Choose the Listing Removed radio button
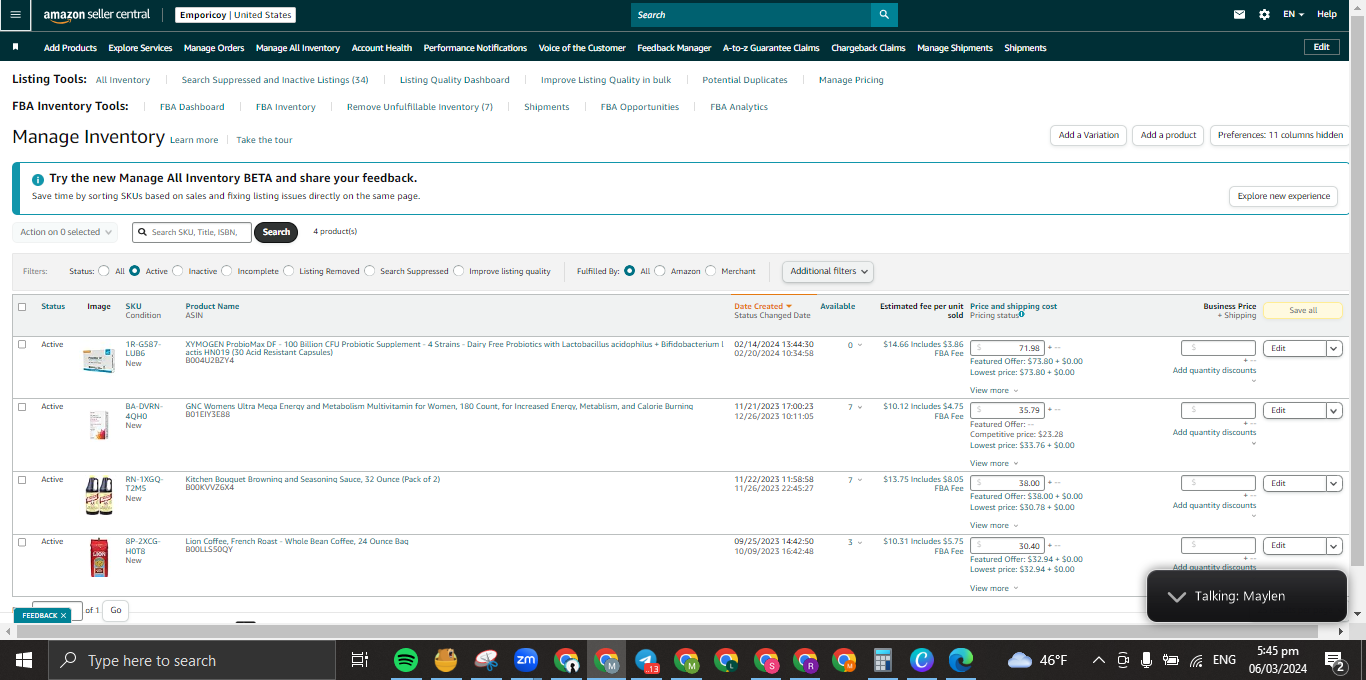Viewport: 1366px width, 680px height. click(x=289, y=271)
